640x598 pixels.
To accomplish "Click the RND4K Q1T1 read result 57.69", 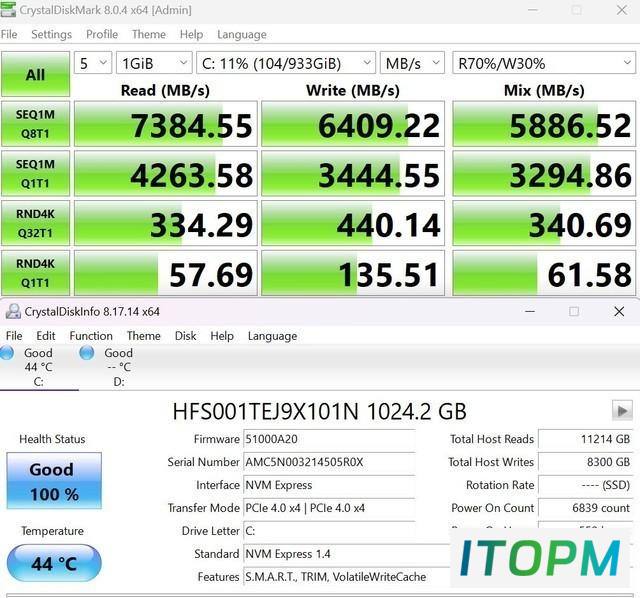I will (x=166, y=273).
